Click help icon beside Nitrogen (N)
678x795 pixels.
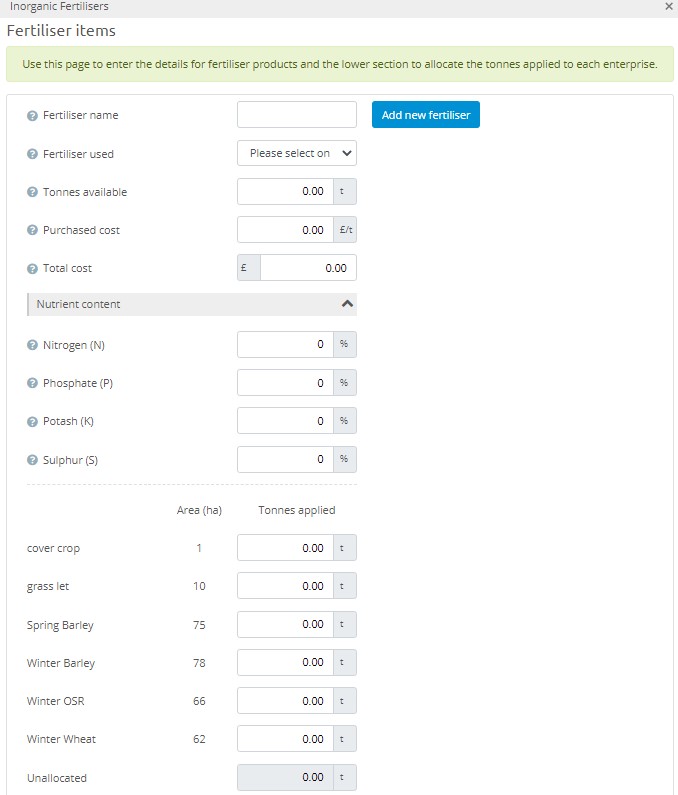point(32,345)
